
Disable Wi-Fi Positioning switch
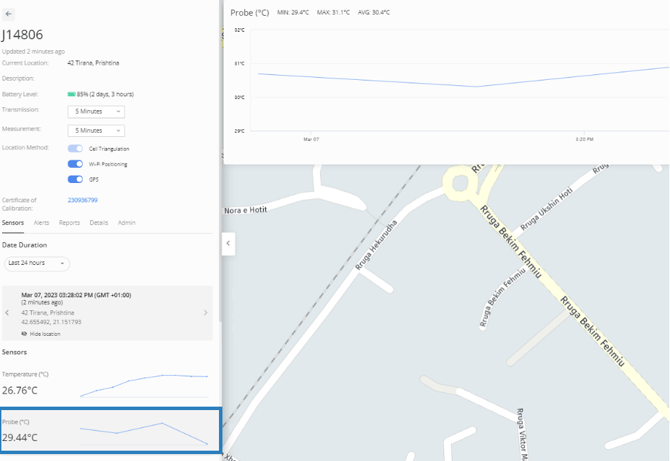click(75, 164)
